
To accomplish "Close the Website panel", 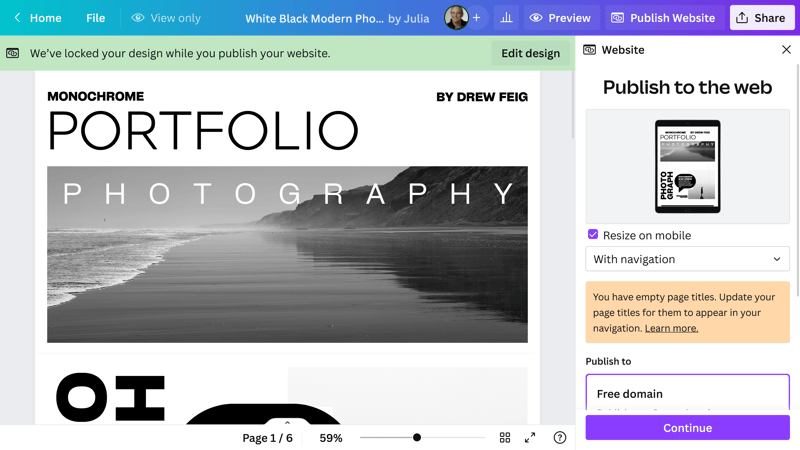I will tap(786, 49).
